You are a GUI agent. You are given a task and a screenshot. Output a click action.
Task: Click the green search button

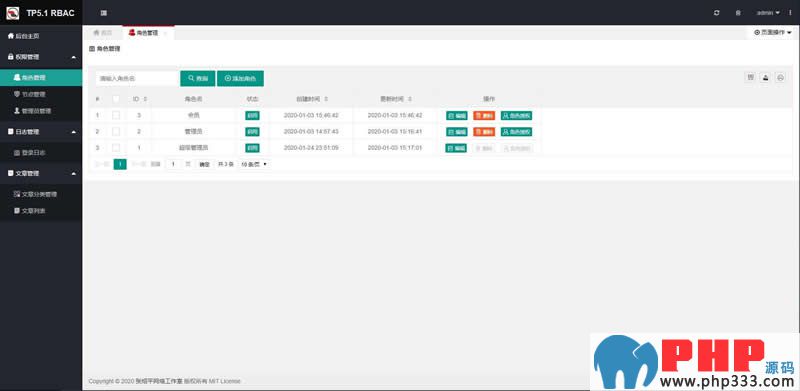point(198,79)
